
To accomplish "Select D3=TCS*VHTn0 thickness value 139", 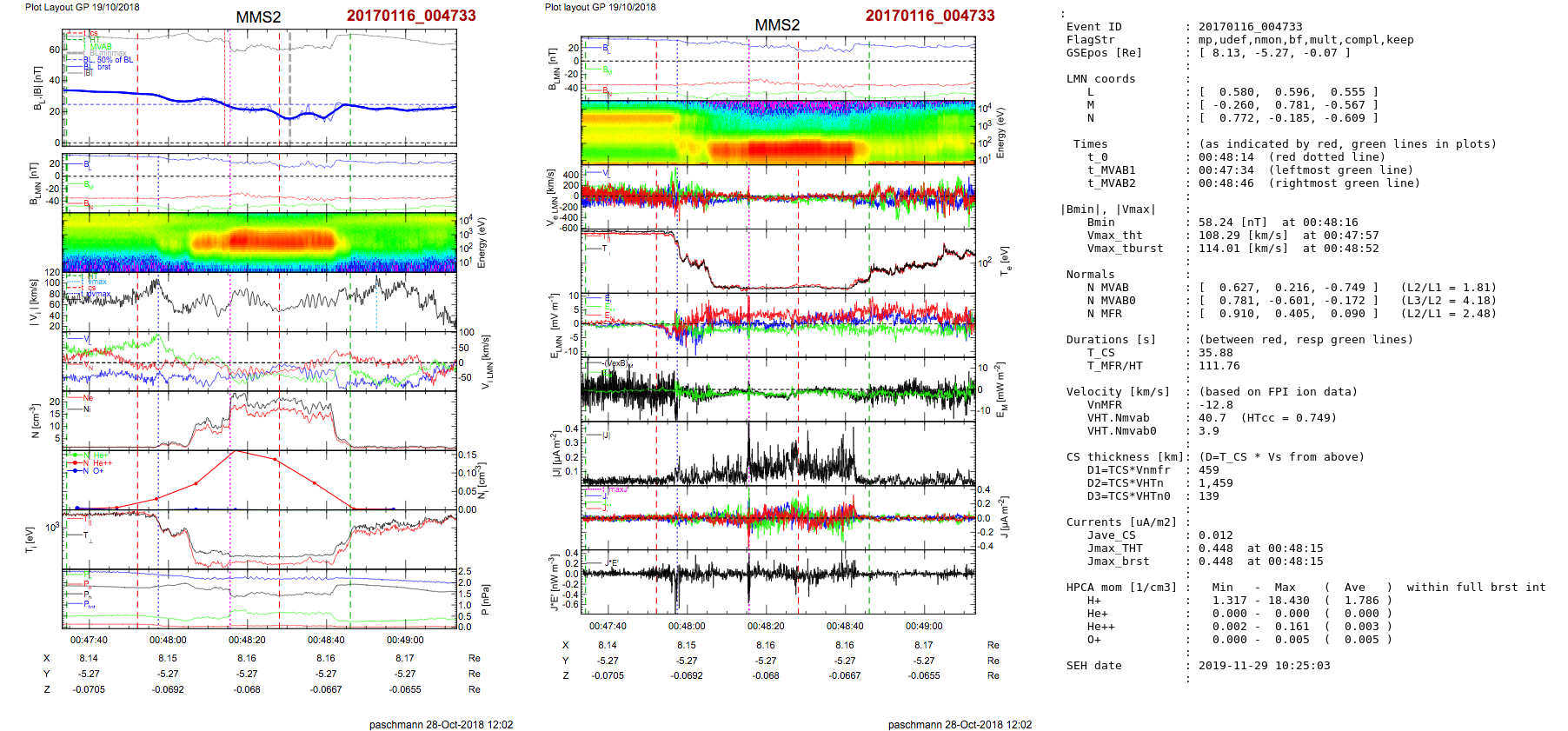I will (x=1209, y=496).
